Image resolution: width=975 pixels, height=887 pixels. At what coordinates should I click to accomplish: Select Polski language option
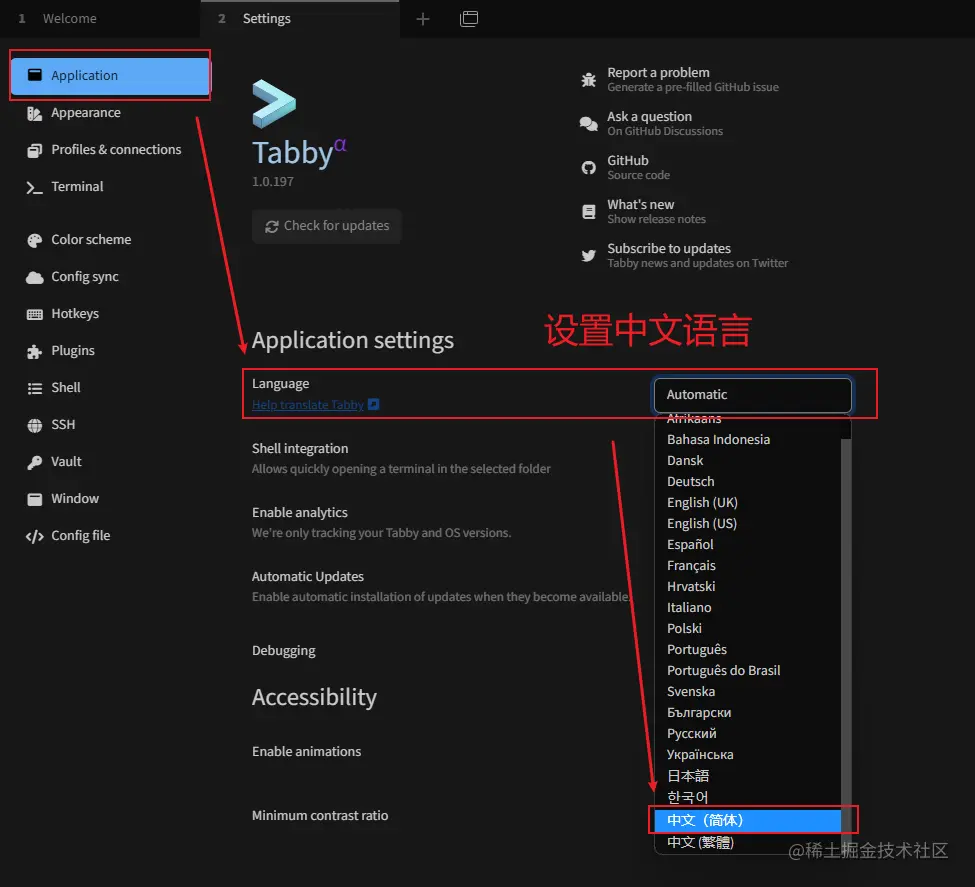pos(747,629)
